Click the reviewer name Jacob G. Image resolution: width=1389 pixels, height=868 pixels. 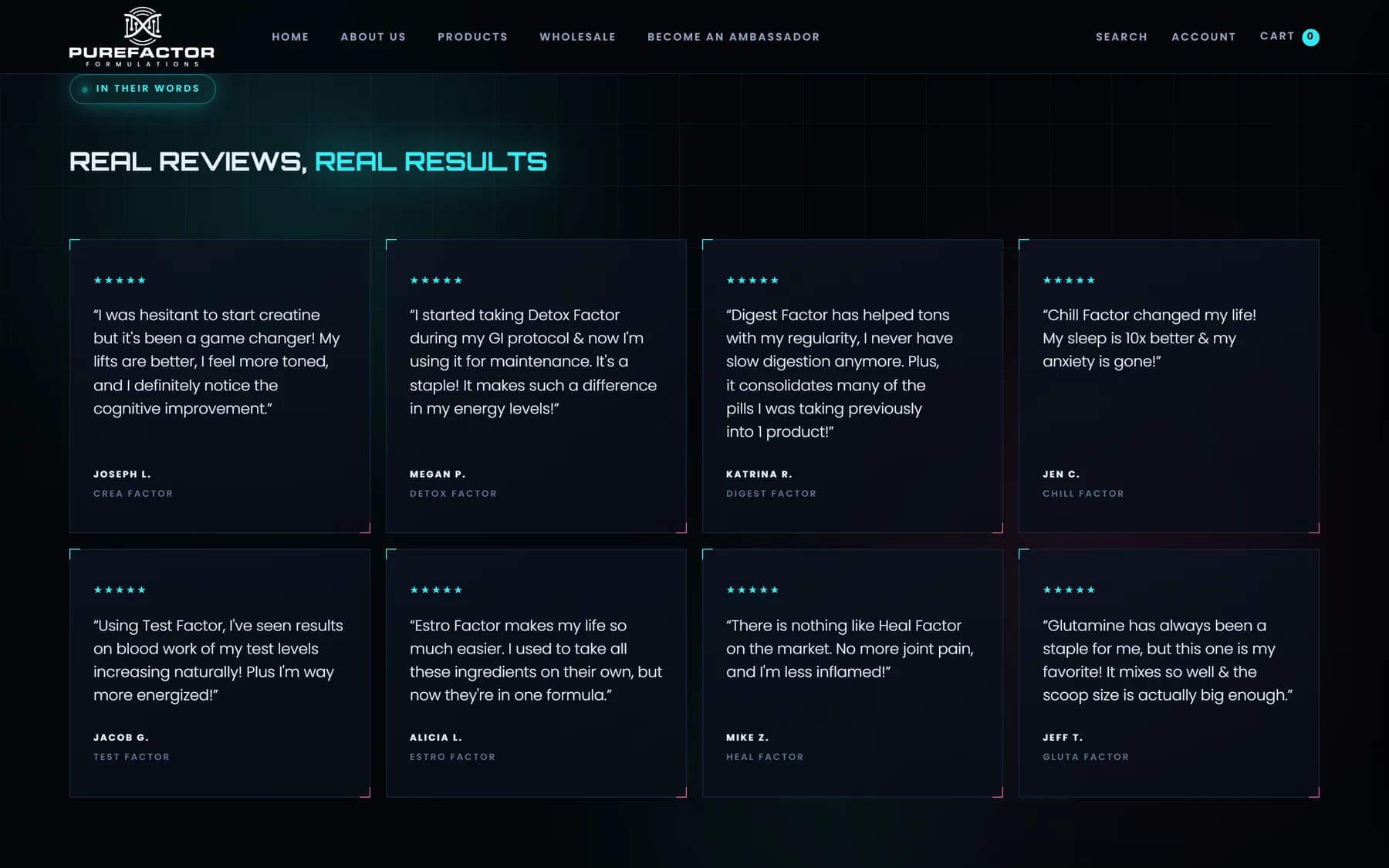point(121,738)
